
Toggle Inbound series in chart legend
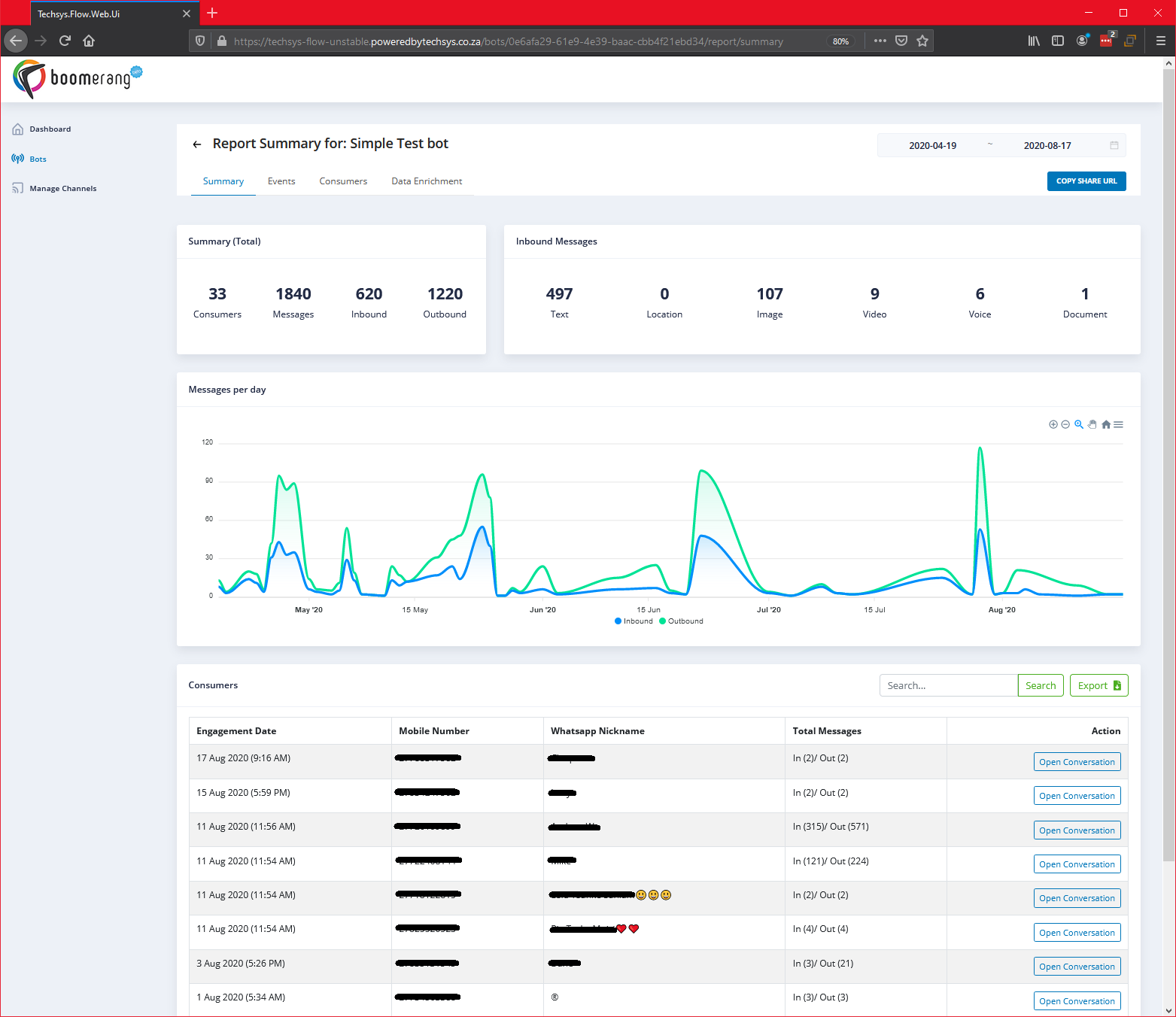coord(634,621)
